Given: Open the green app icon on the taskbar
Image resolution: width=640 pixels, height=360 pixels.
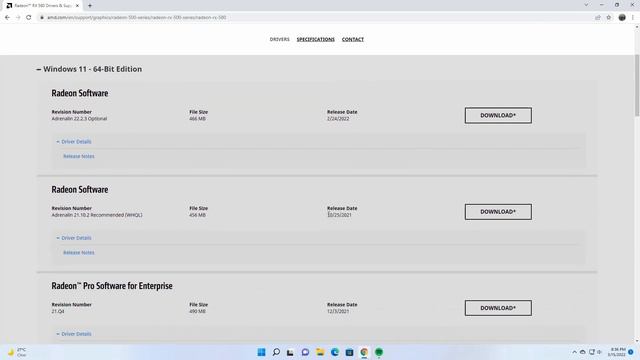Looking at the screenshot, I should [x=379, y=352].
